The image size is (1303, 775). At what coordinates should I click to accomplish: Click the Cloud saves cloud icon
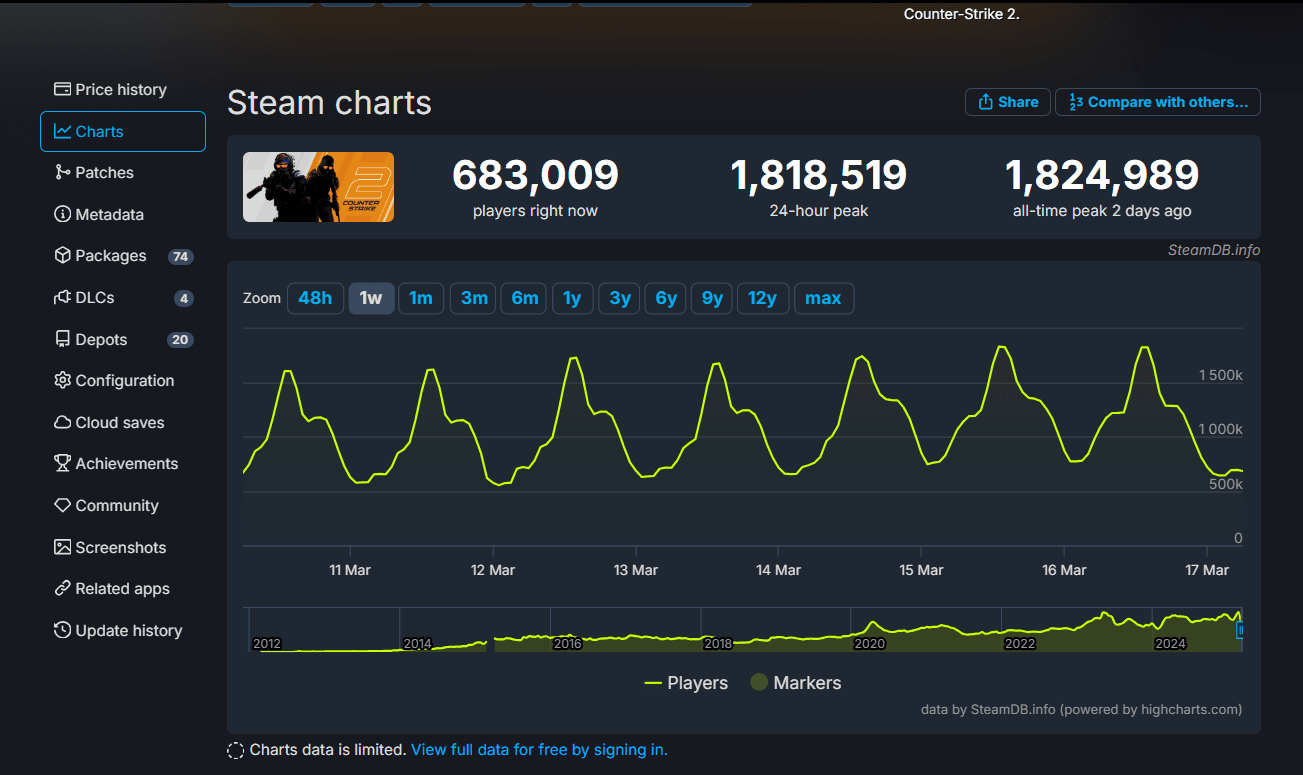point(62,422)
